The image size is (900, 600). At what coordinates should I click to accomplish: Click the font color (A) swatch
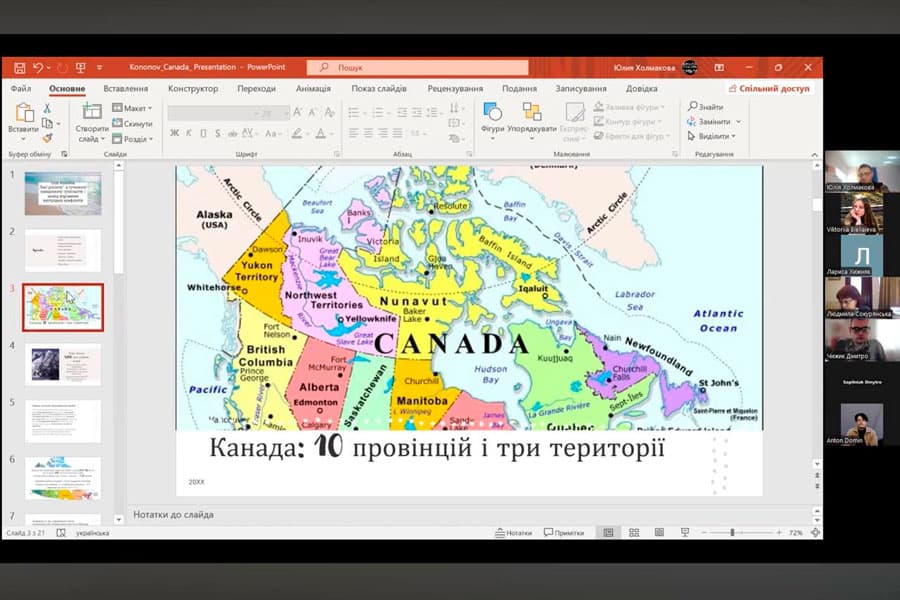click(320, 133)
